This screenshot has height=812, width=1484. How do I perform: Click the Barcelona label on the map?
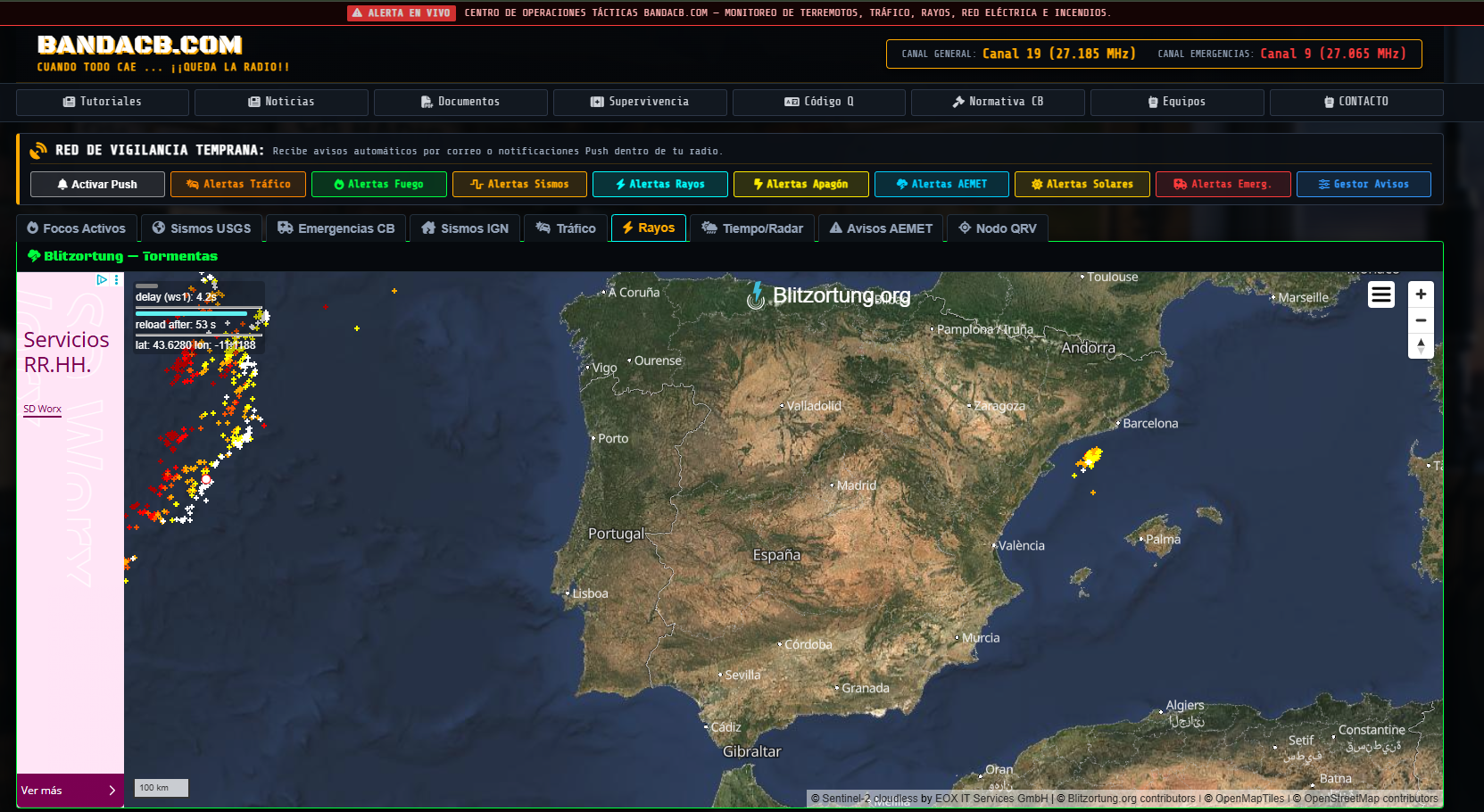click(1150, 424)
